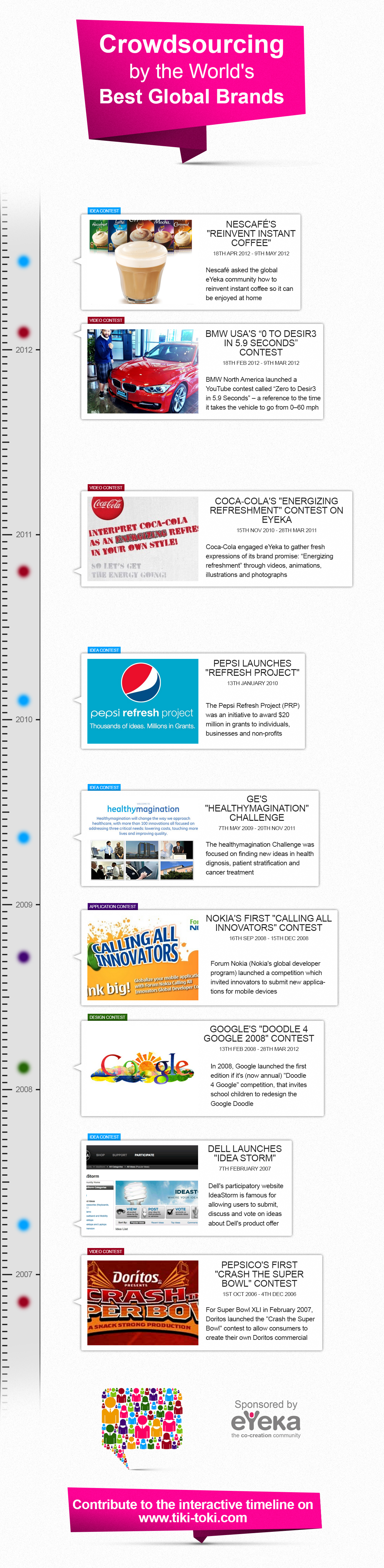This screenshot has width=384, height=1568.
Task: Select the purple timeline dot beside the Nokia card
Action: (x=24, y=957)
